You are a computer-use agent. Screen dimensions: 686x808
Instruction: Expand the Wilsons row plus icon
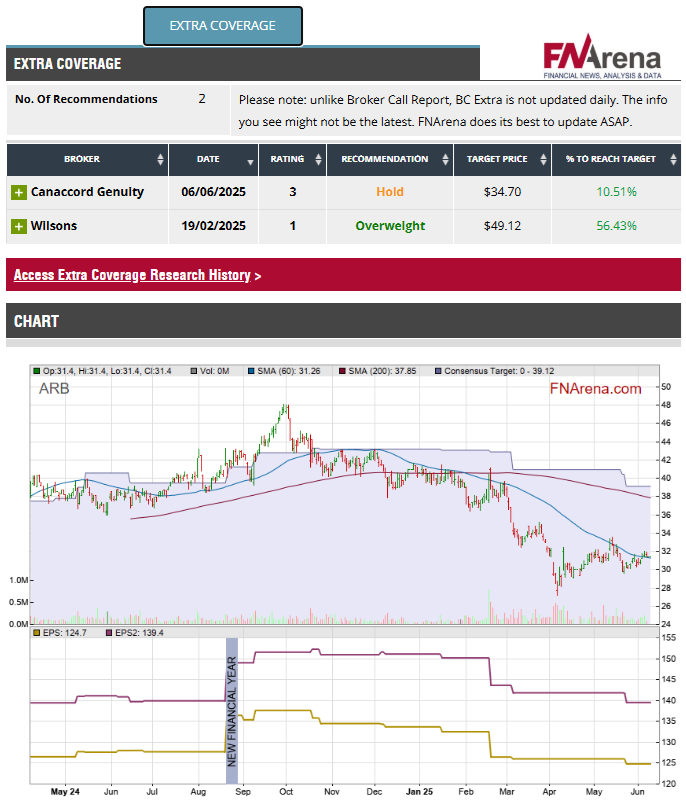point(19,227)
